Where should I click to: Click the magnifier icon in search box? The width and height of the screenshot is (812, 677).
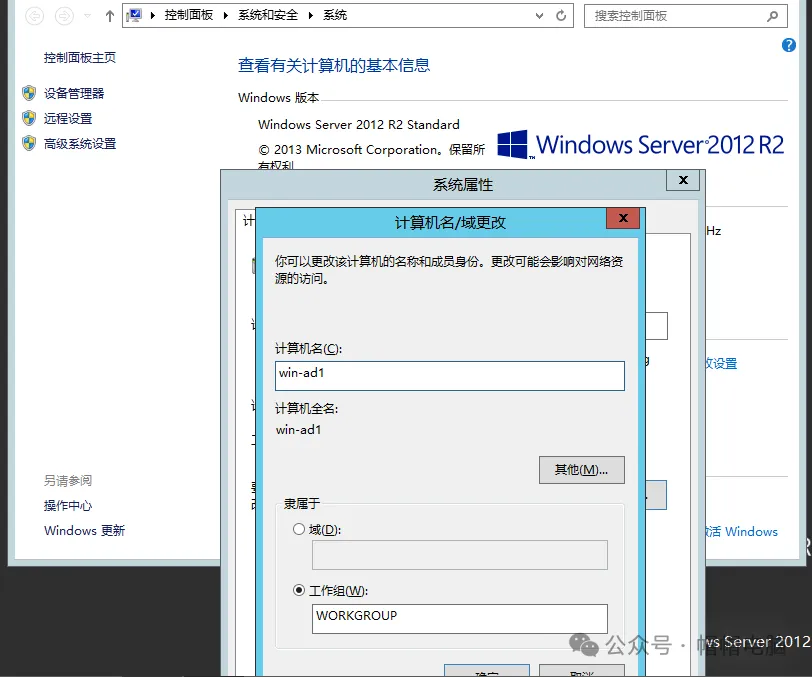click(x=772, y=16)
